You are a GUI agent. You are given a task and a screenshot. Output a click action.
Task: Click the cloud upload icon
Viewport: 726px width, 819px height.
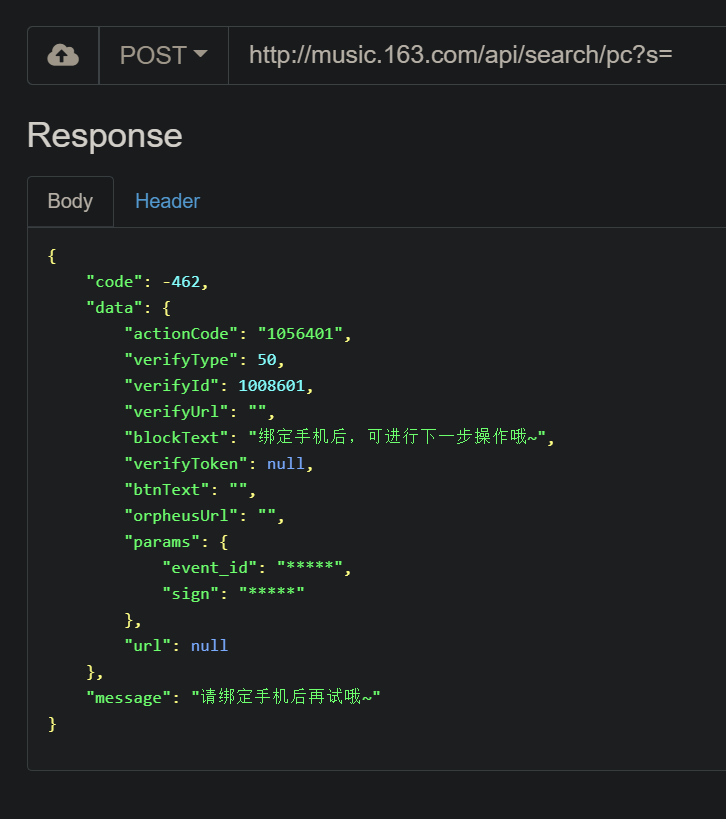(x=62, y=55)
